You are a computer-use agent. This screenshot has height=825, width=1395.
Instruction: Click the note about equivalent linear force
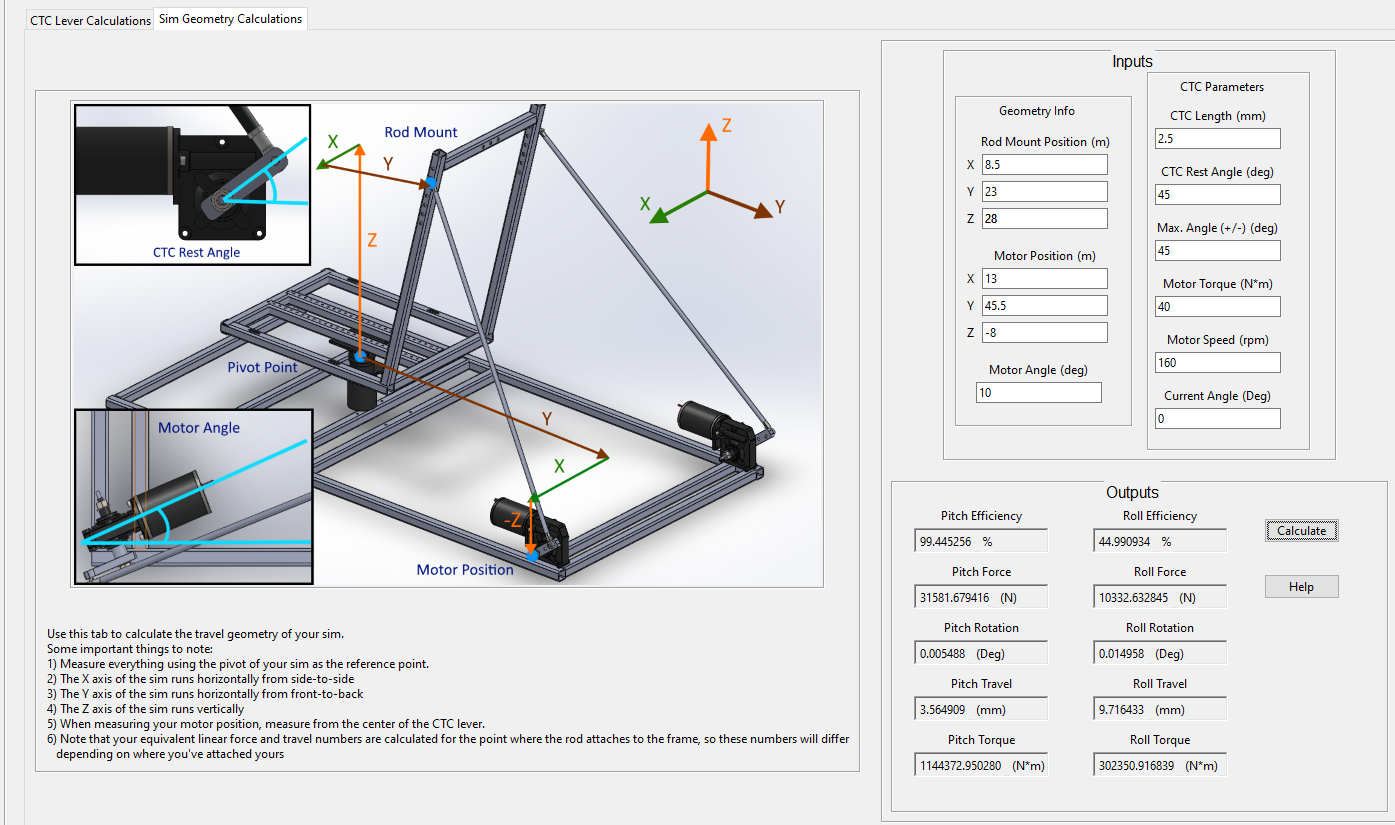pos(448,747)
